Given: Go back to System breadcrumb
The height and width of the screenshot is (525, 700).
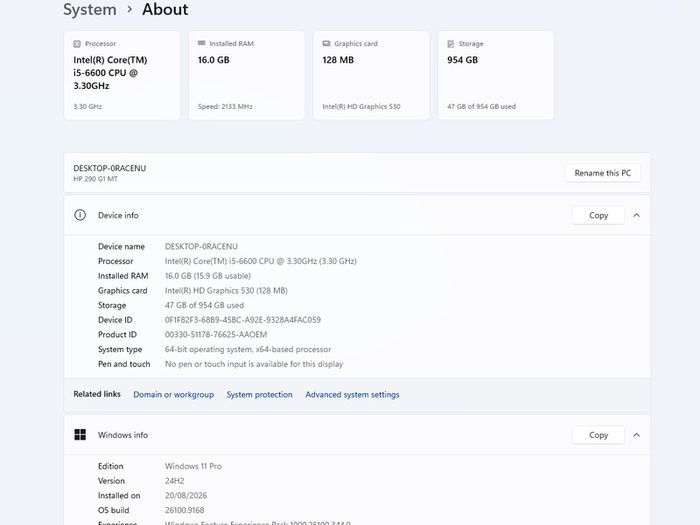Looking at the screenshot, I should pyautogui.click(x=90, y=9).
